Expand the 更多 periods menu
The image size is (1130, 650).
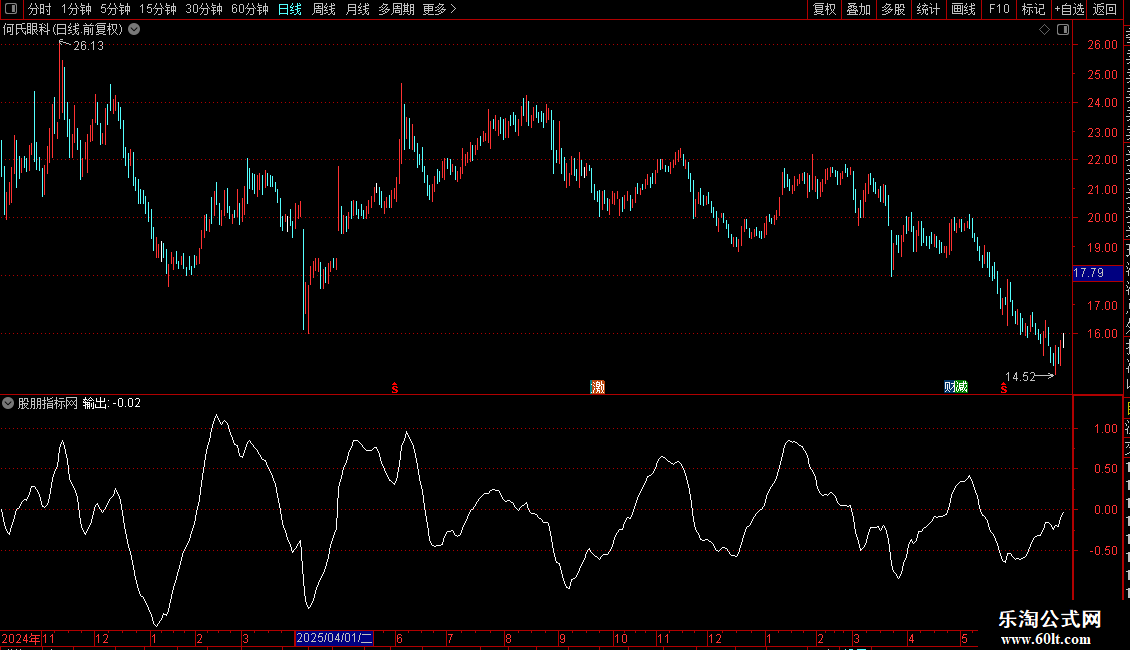click(x=439, y=9)
